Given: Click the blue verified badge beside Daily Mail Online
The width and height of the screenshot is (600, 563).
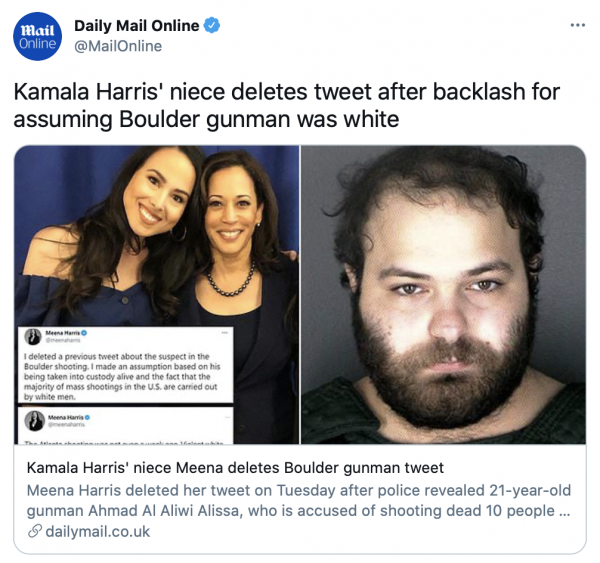Looking at the screenshot, I should tap(212, 25).
